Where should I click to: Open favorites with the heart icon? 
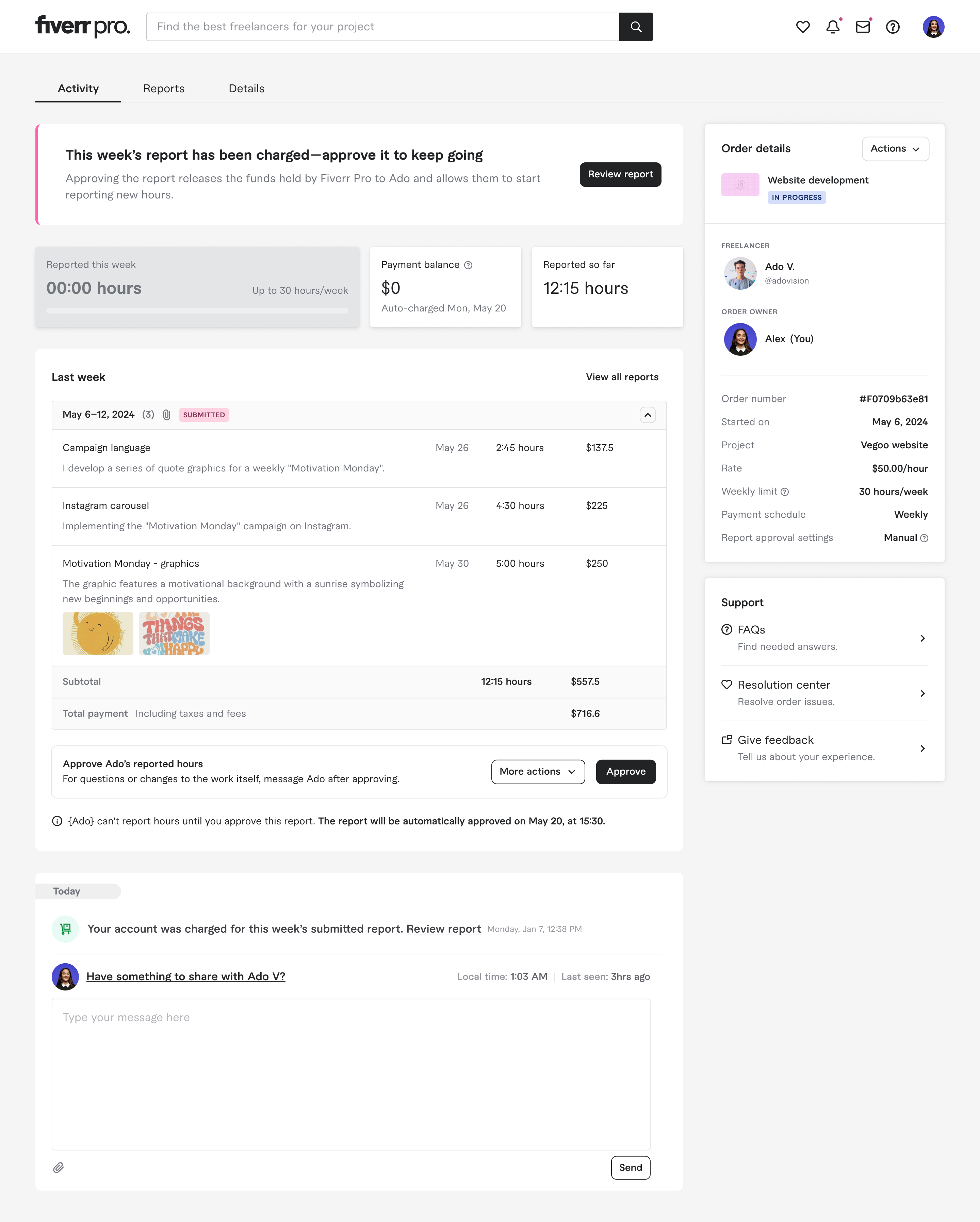click(x=803, y=27)
